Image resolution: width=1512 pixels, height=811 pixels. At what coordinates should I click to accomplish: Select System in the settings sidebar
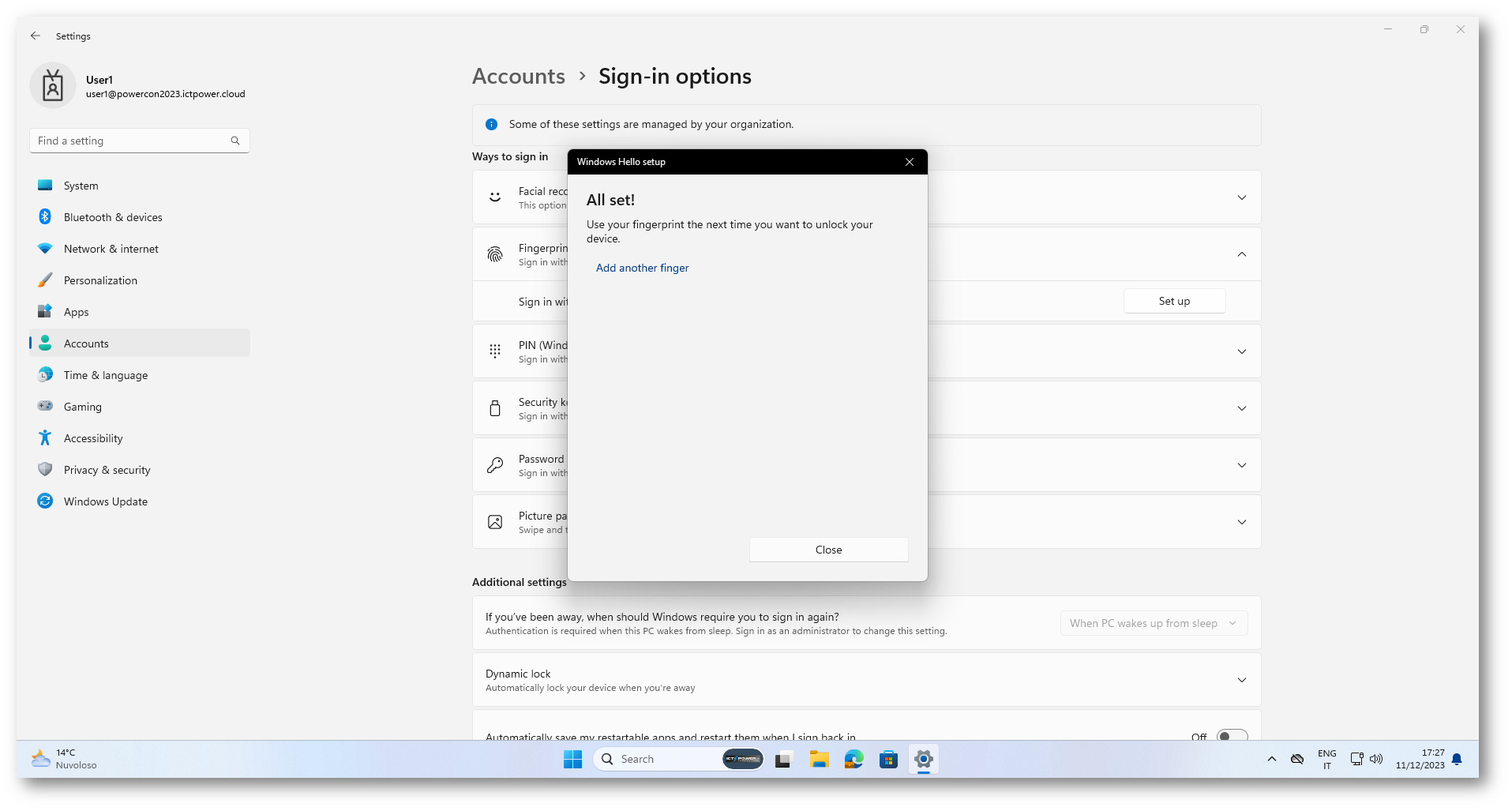pyautogui.click(x=140, y=186)
